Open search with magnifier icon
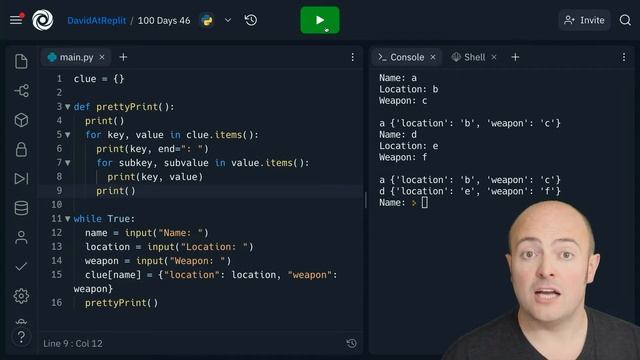The width and height of the screenshot is (640, 360). click(x=625, y=20)
